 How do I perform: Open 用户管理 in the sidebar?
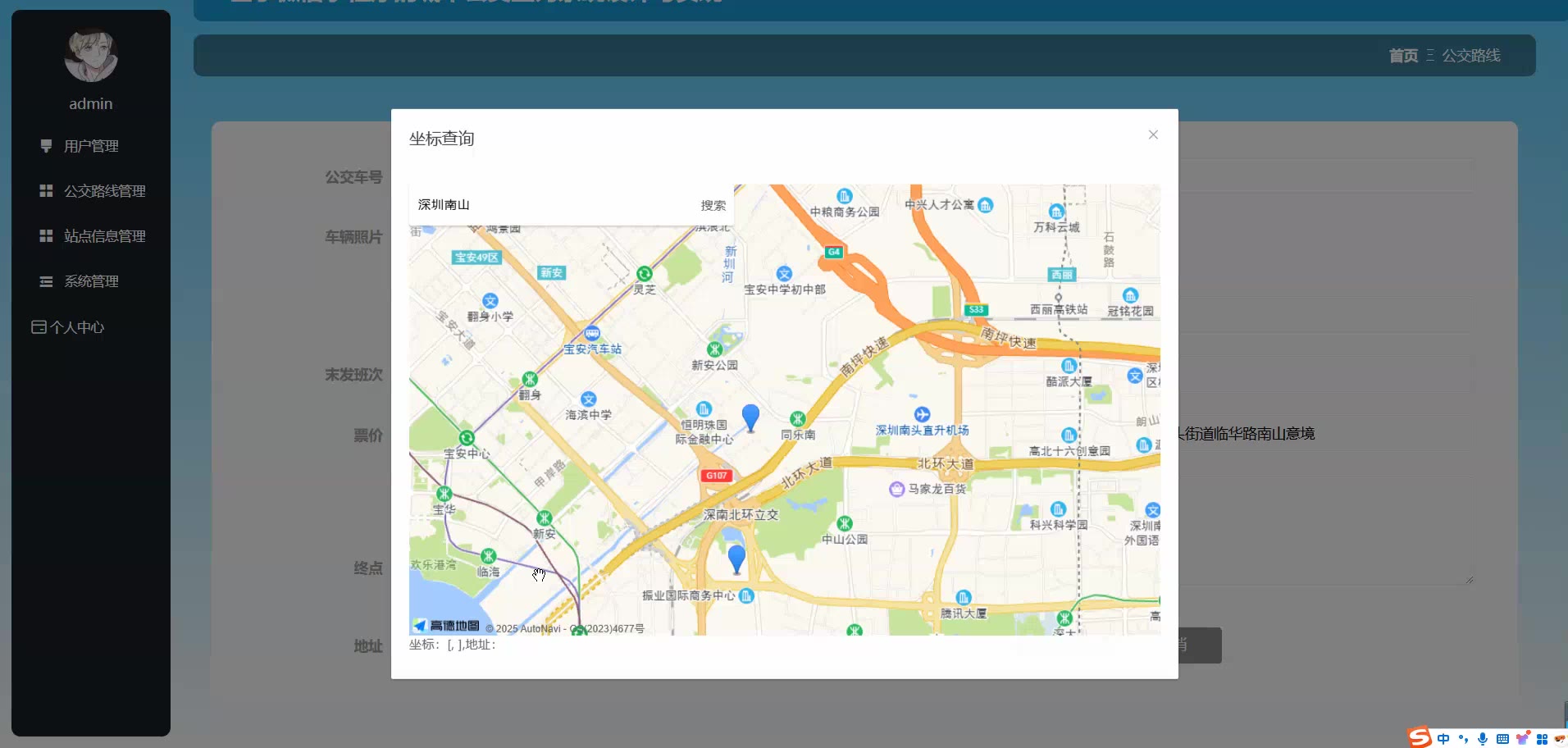pyautogui.click(x=91, y=146)
